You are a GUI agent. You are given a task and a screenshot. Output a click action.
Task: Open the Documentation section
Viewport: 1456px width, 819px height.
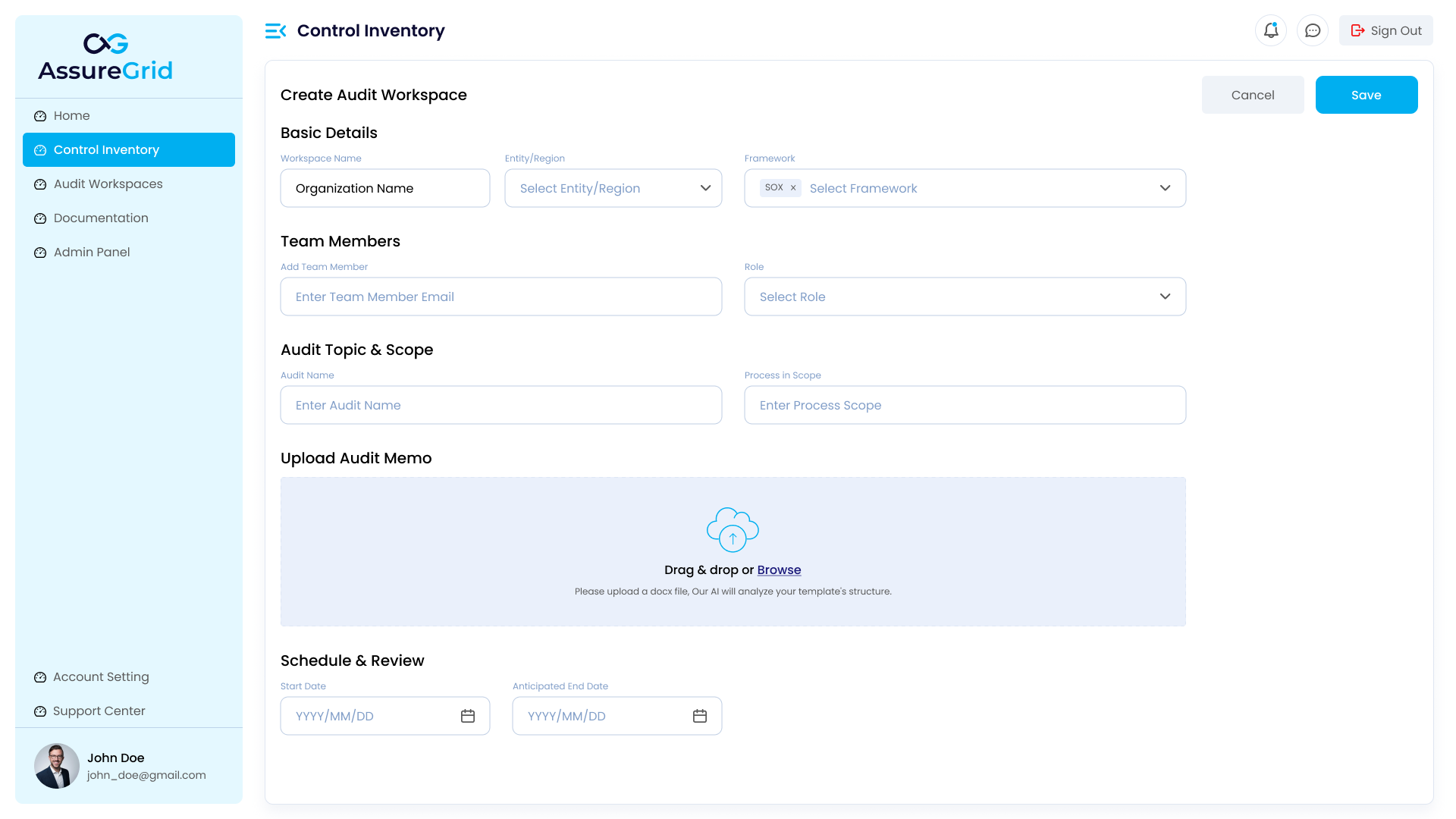101,218
